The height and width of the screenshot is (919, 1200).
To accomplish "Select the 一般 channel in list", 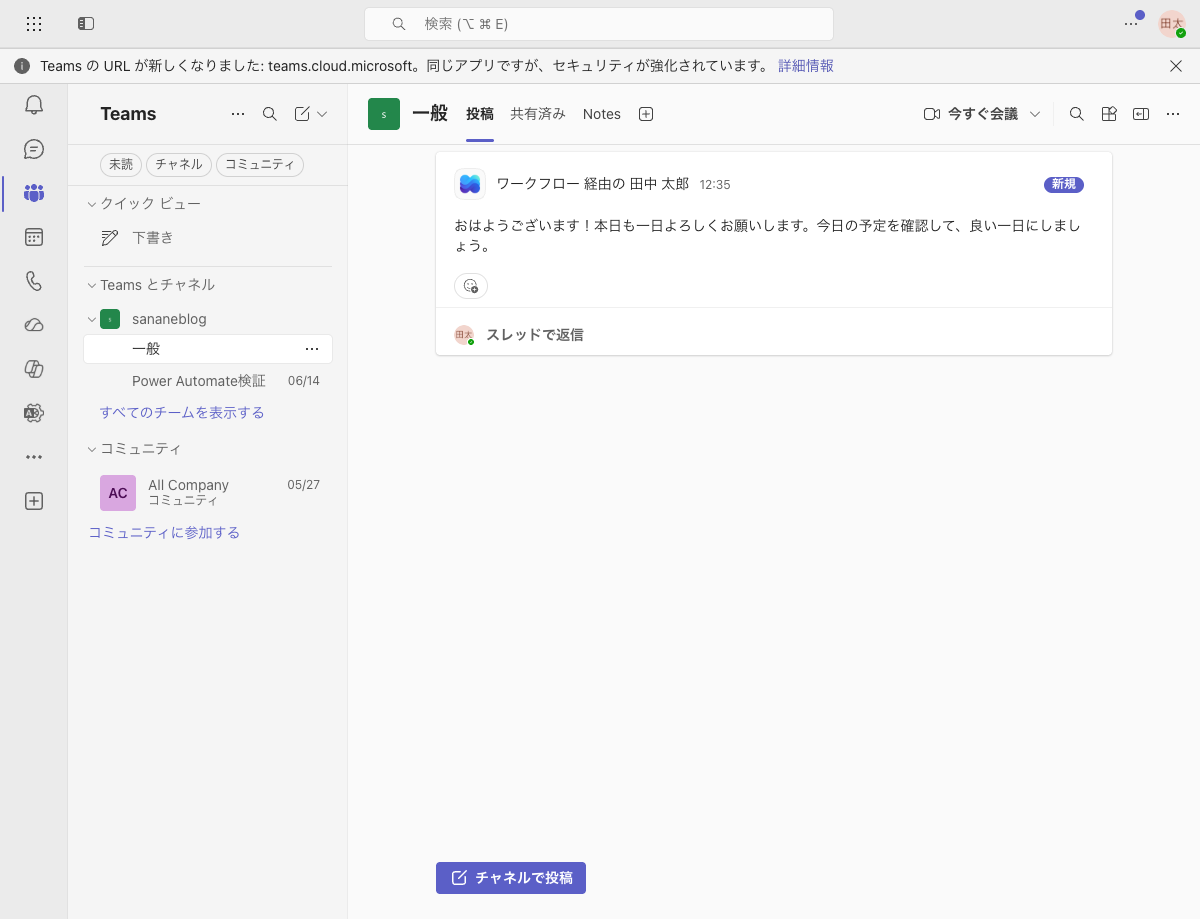I will click(208, 349).
